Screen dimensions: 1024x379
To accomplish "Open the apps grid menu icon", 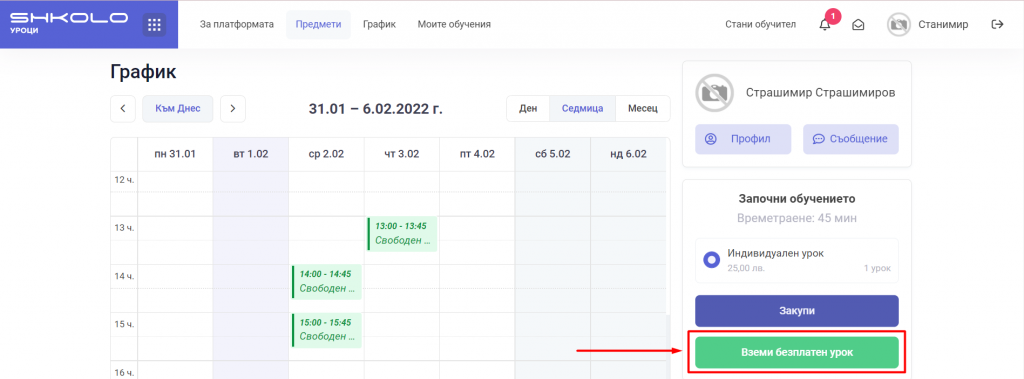I will [154, 25].
